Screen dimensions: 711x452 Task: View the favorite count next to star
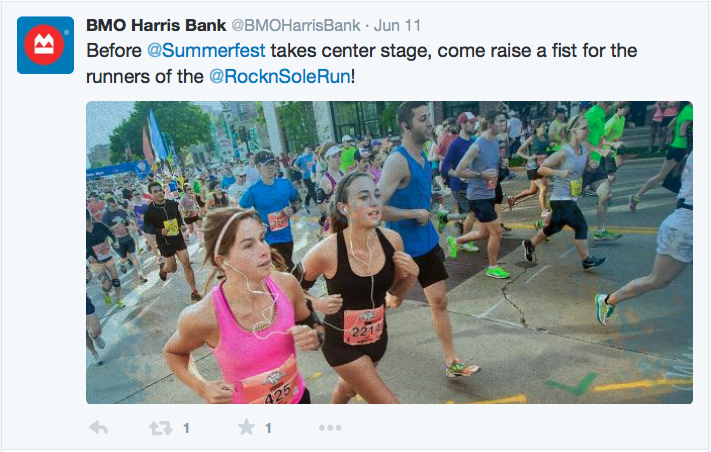(x=268, y=428)
